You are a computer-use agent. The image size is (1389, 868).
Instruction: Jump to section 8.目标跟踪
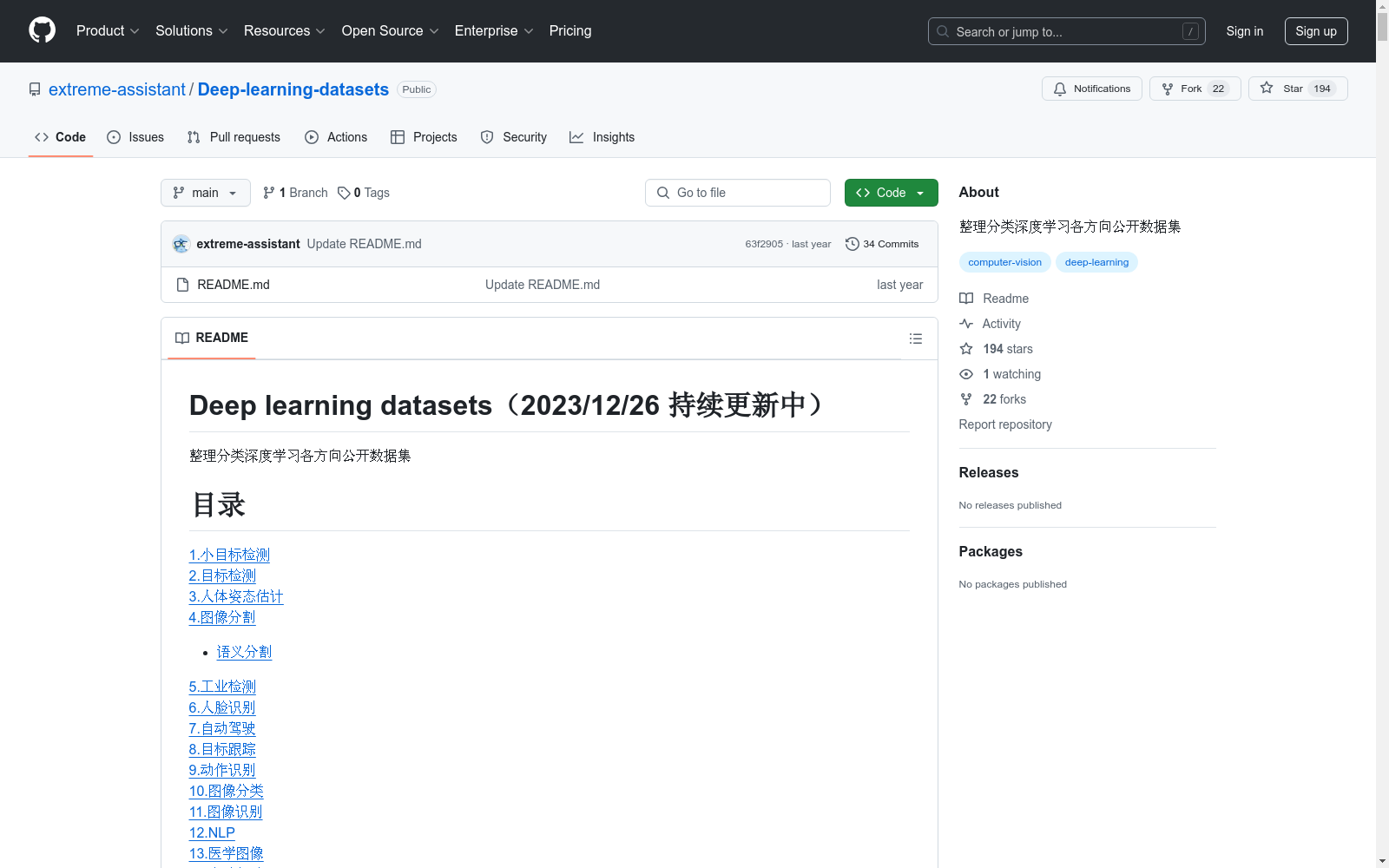tap(222, 749)
